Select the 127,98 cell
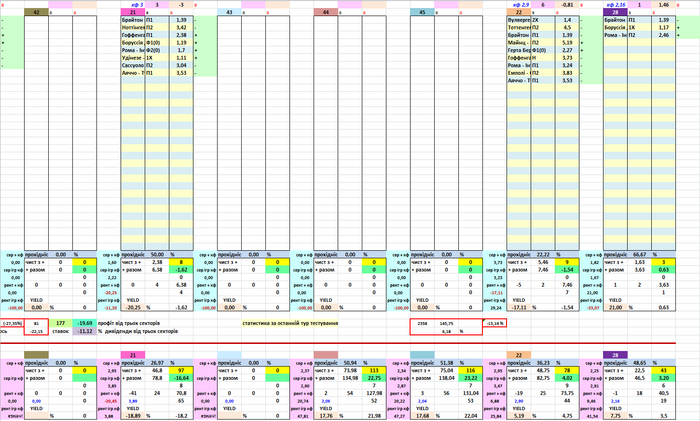700x421 pixels. point(374,393)
